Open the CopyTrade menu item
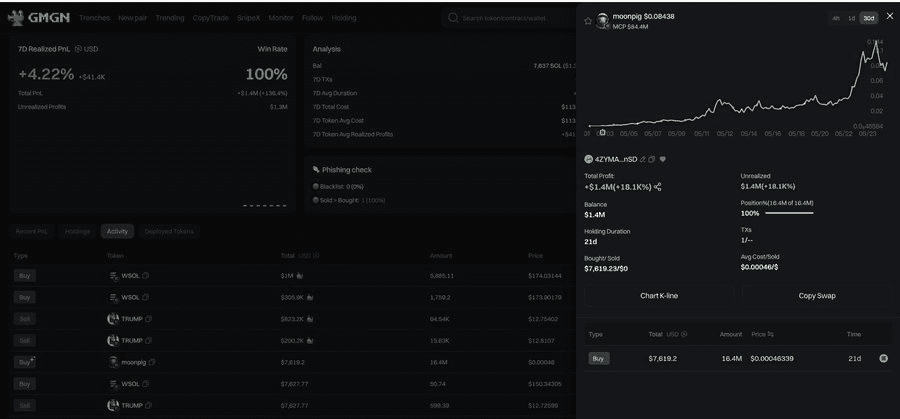 tap(210, 18)
